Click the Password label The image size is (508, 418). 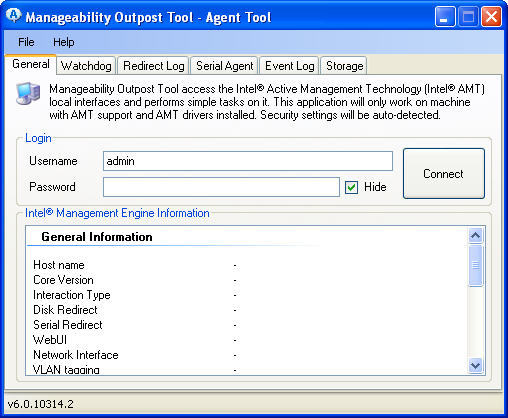tap(52, 187)
